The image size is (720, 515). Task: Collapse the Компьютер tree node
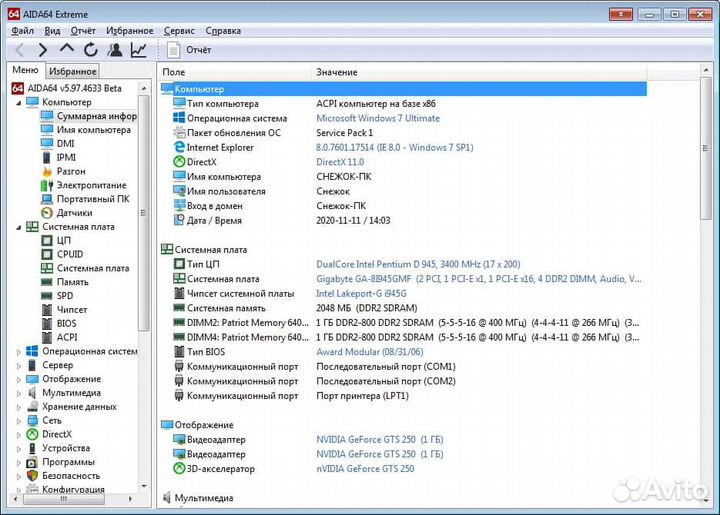click(19, 103)
